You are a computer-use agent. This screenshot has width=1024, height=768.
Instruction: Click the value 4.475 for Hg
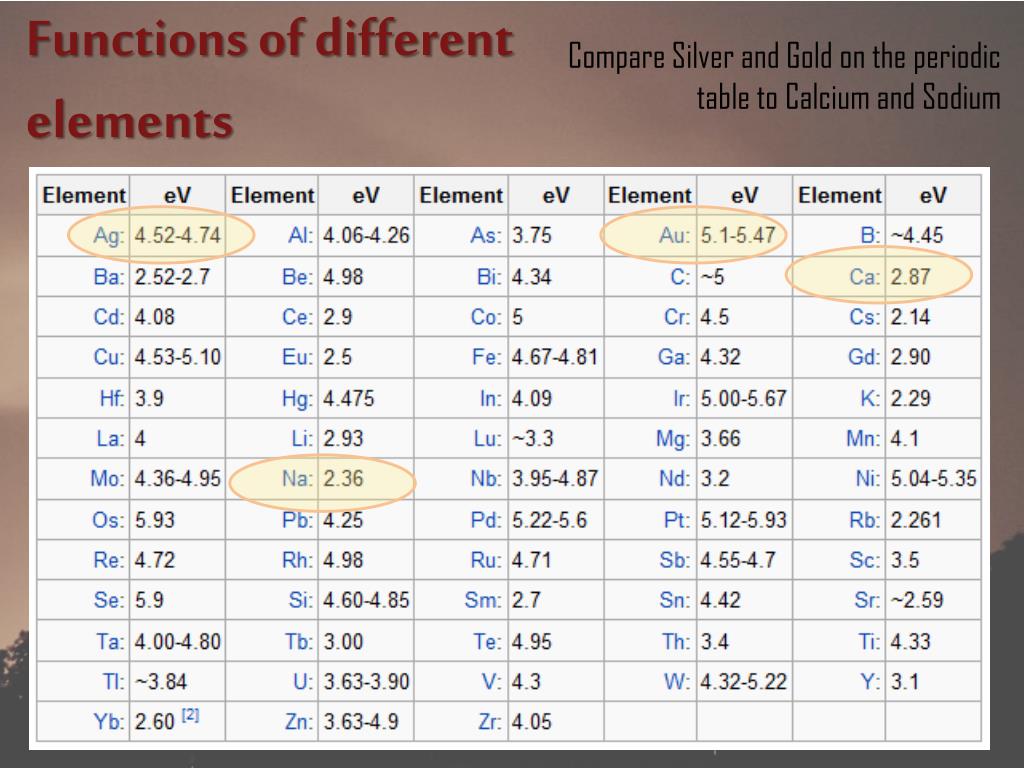click(x=349, y=398)
